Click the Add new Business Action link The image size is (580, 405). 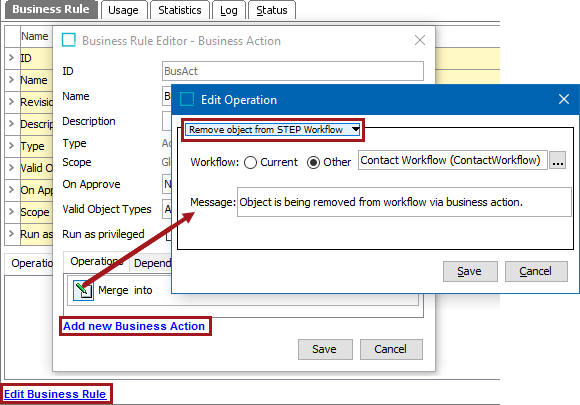[134, 326]
